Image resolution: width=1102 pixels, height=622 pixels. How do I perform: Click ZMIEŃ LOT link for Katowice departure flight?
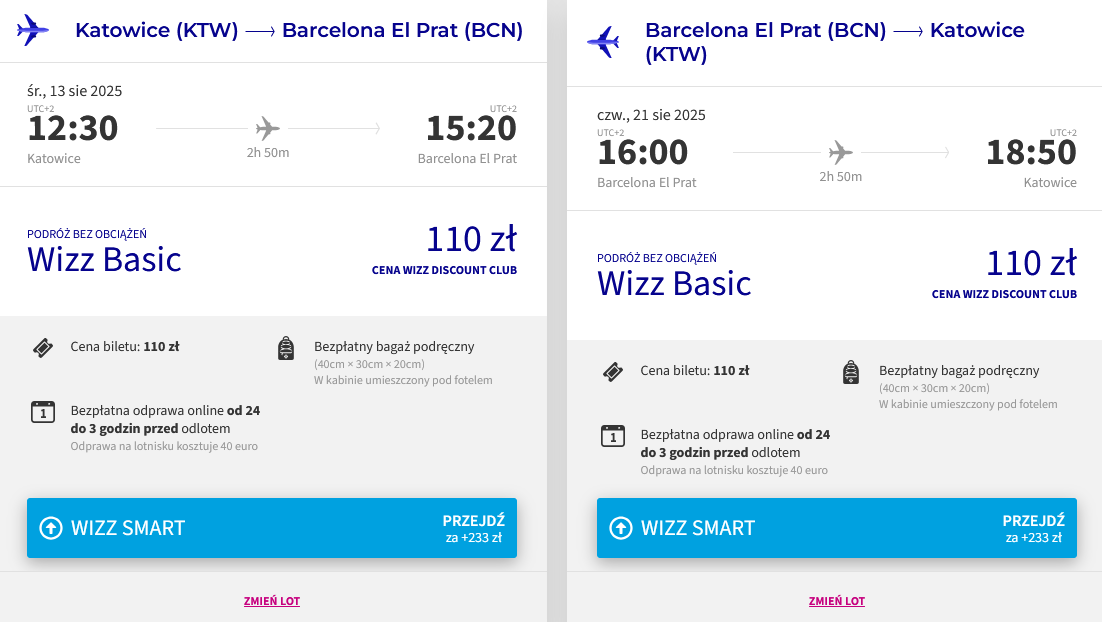pos(272,601)
